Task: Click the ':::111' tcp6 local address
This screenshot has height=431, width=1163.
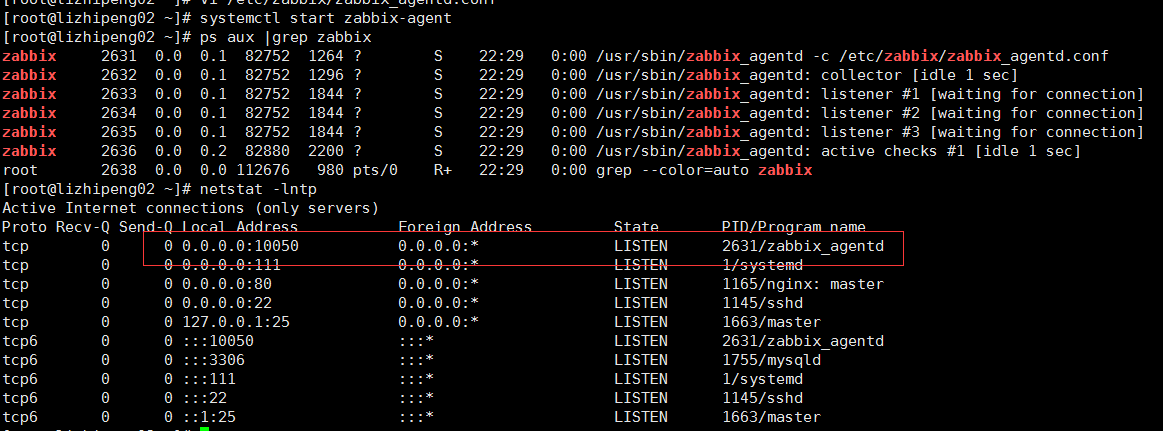Action: tap(209, 379)
